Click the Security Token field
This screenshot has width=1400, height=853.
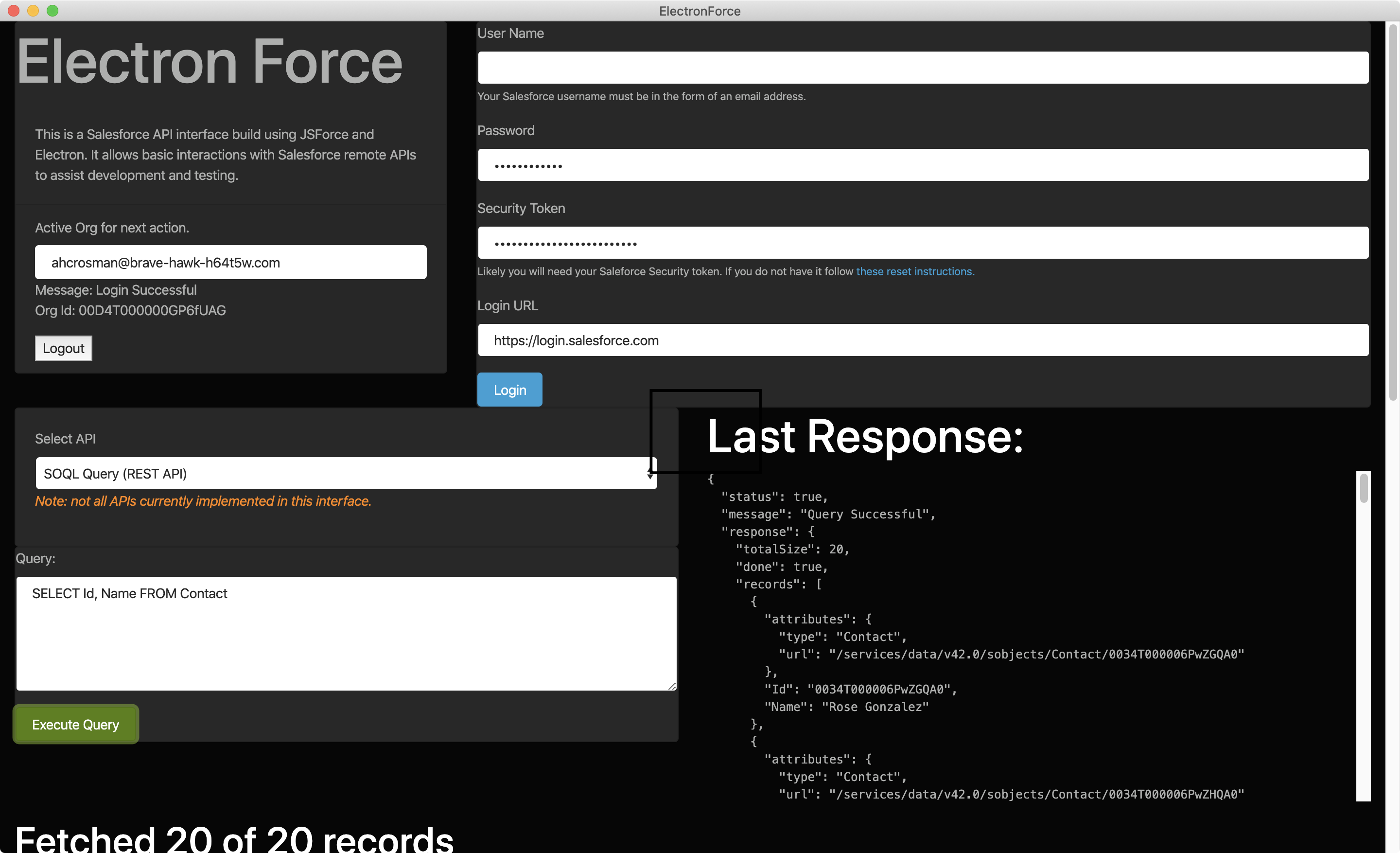923,243
